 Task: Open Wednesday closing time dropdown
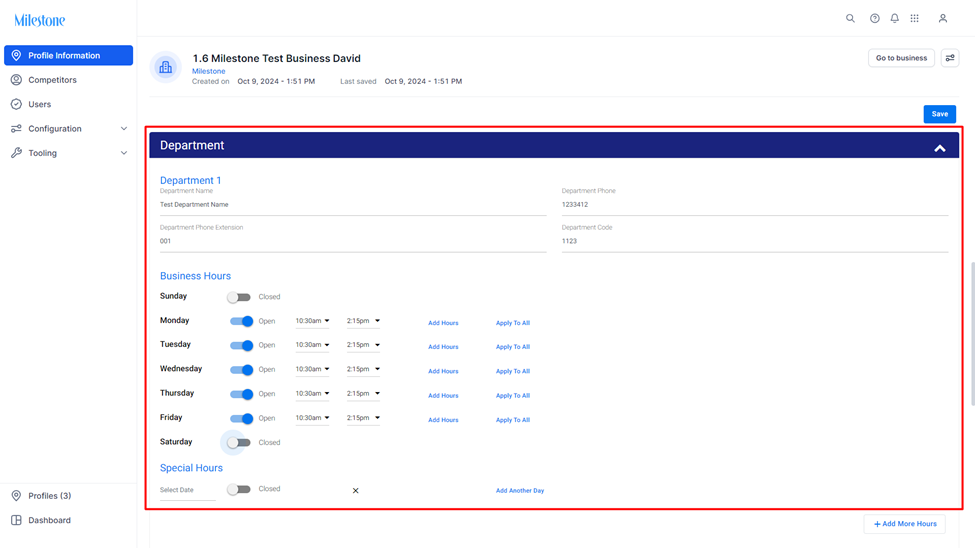(x=363, y=369)
